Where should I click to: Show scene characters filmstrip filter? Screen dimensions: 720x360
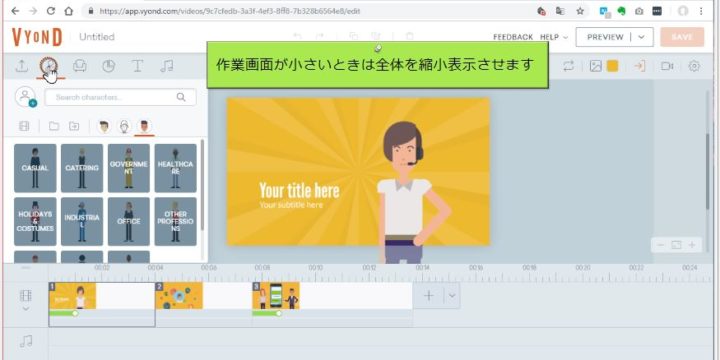pos(24,126)
